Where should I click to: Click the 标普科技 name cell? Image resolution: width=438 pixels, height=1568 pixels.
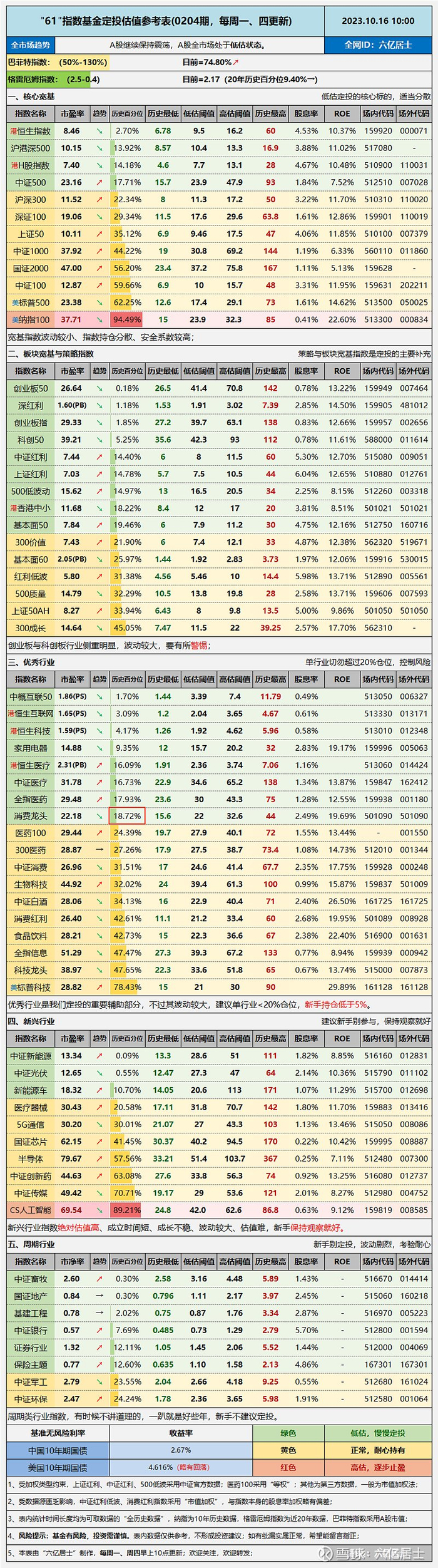(31, 987)
